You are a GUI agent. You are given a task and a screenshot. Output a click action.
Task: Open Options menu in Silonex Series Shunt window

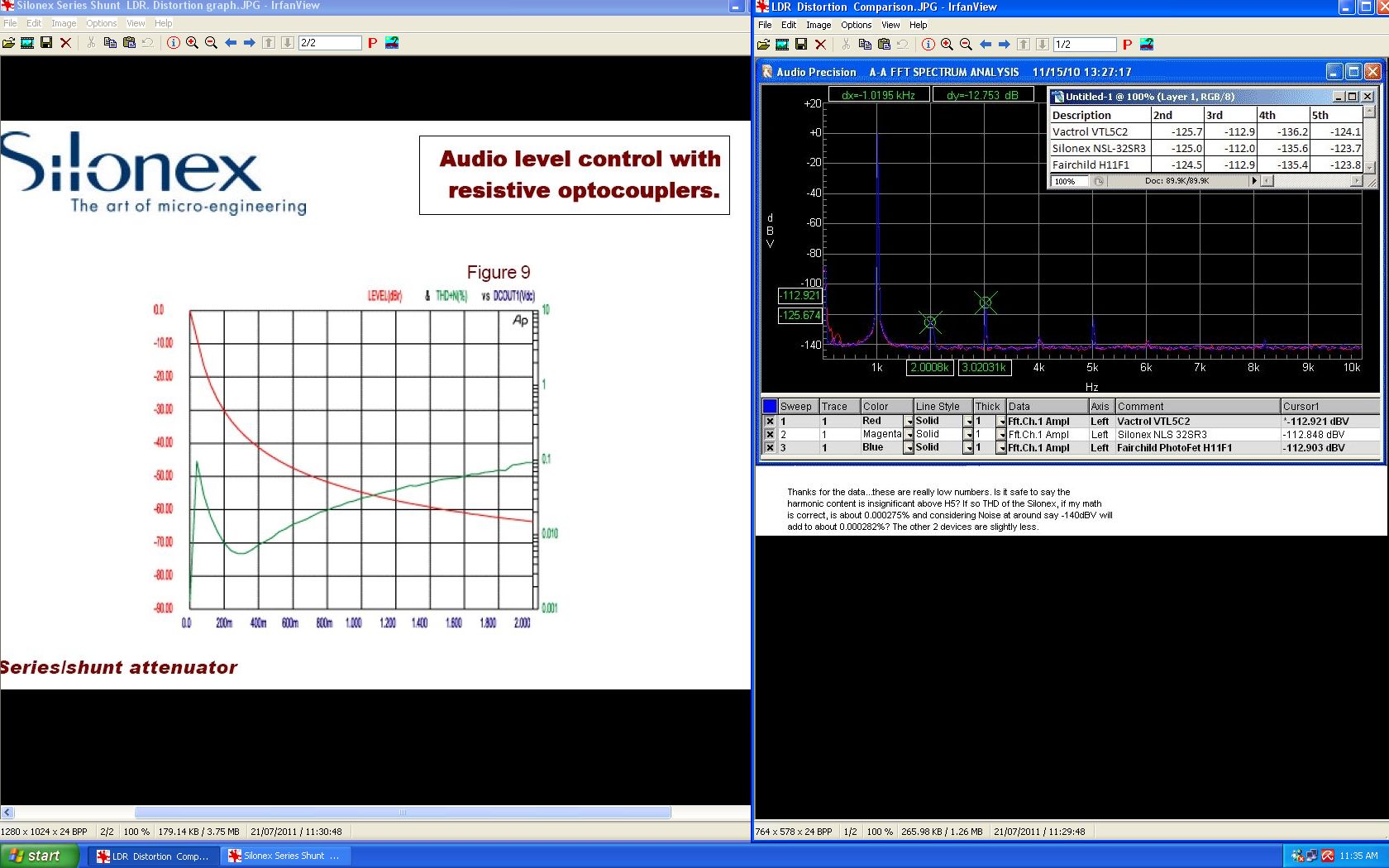tap(102, 23)
